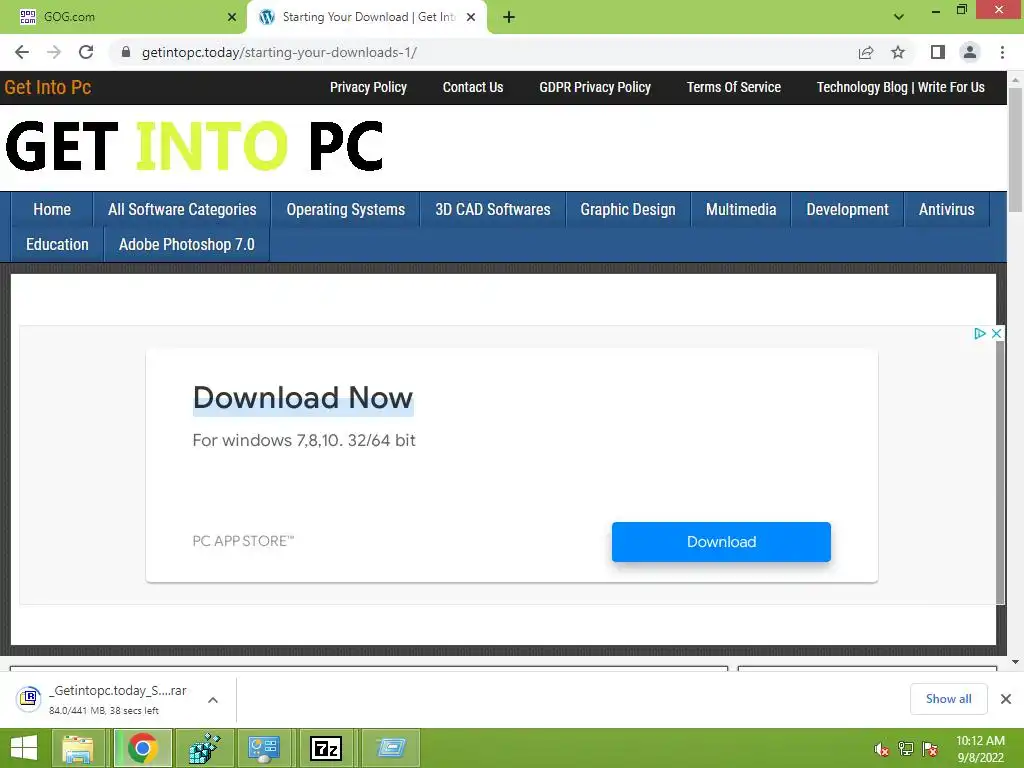1024x768 pixels.
Task: Close the ad with the X icon
Action: [996, 334]
